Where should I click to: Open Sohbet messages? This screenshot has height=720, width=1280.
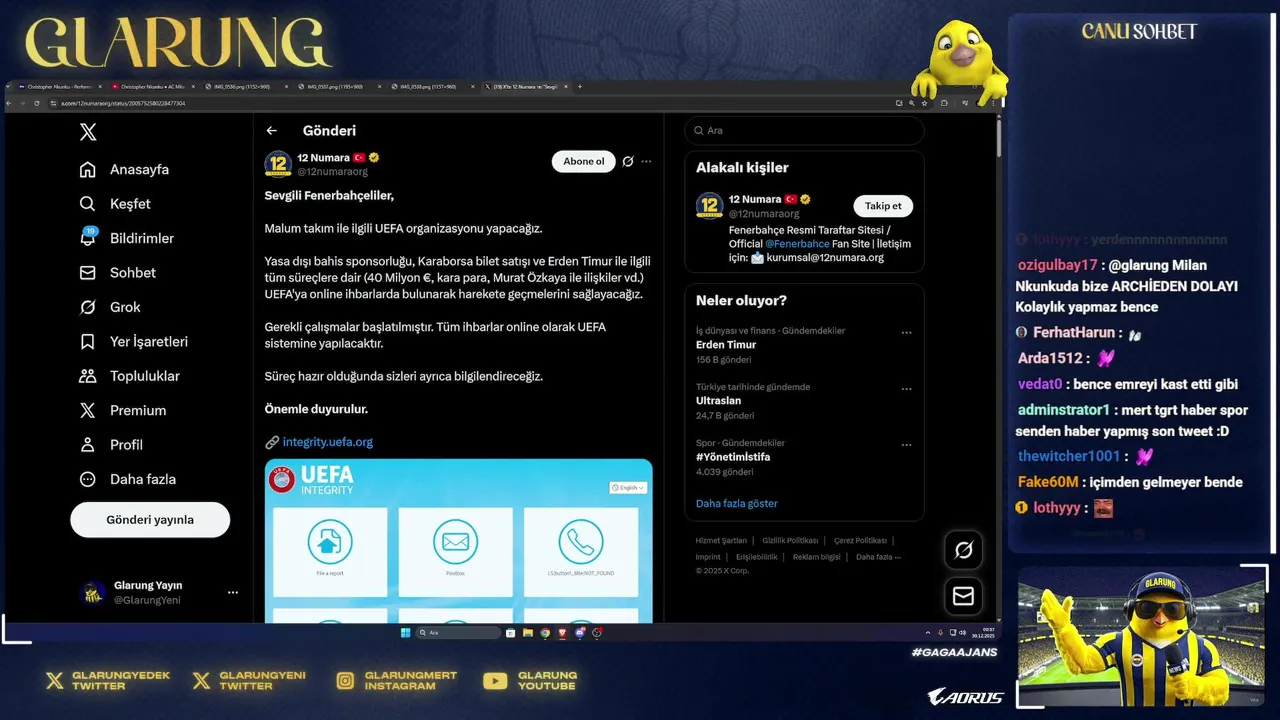(x=118, y=273)
